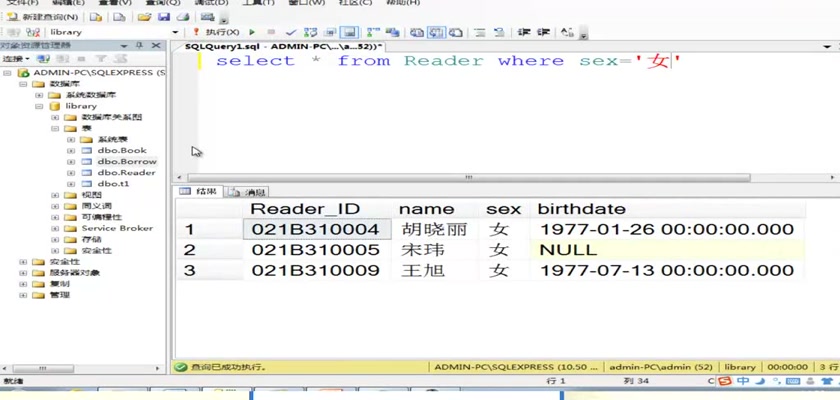
Task: Collapse the library database node
Action: 39,106
